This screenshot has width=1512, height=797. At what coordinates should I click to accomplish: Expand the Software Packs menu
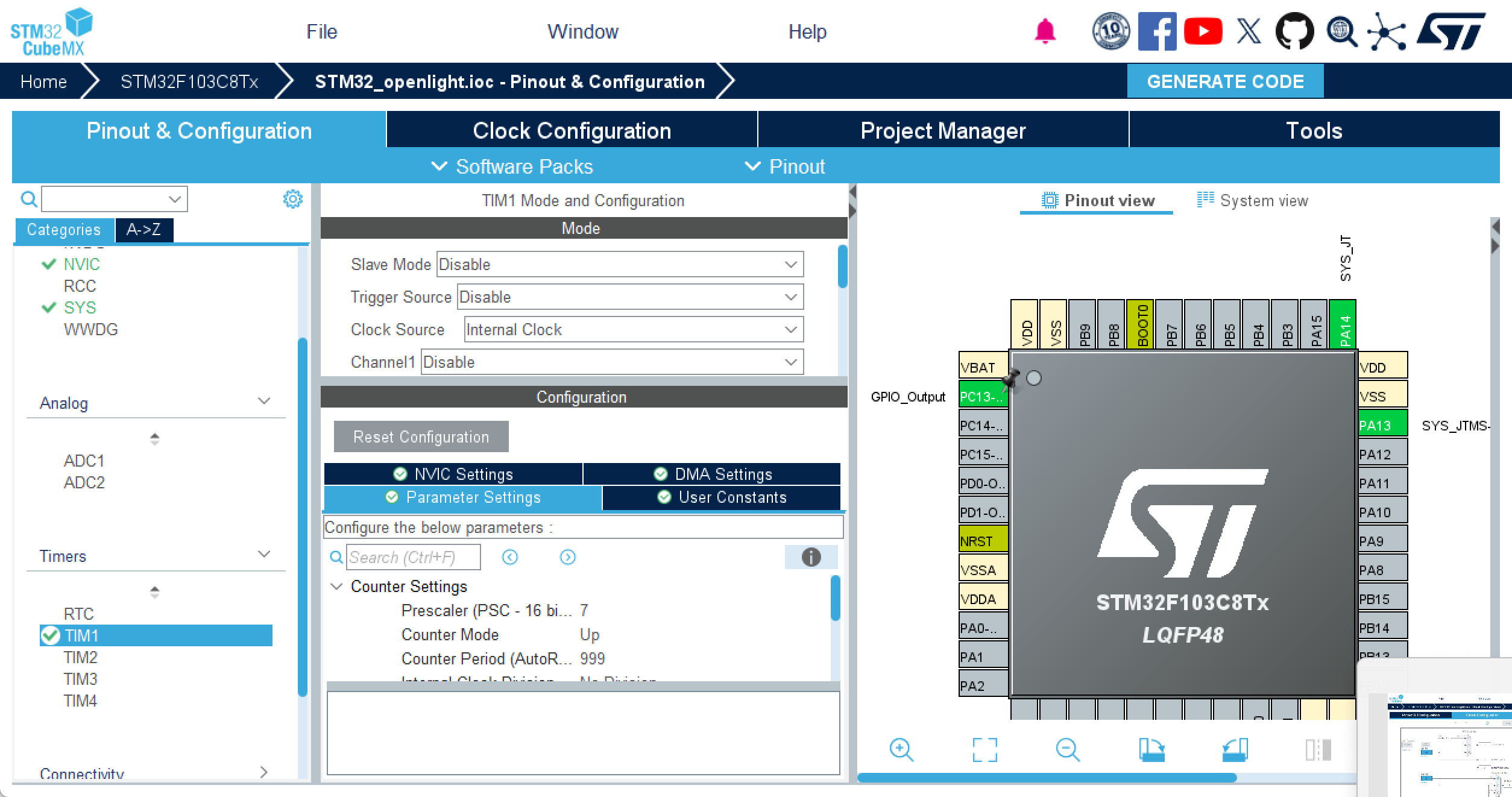pos(513,166)
